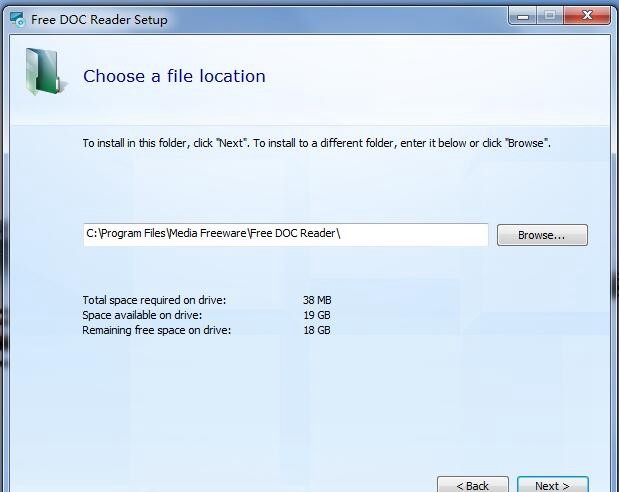Click the "Remaining free space on drive:" label
This screenshot has width=619, height=492.
pyautogui.click(x=157, y=330)
